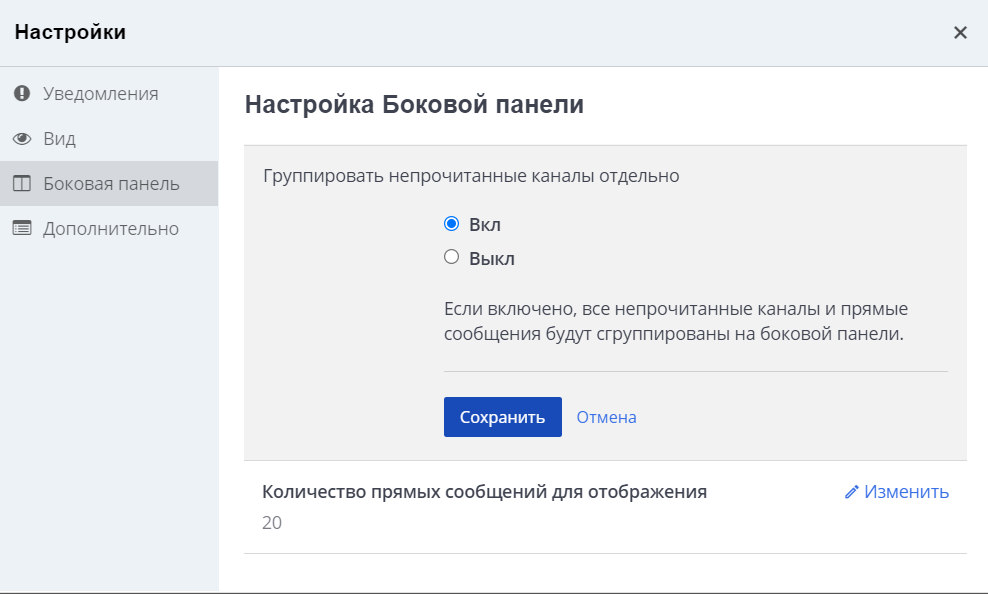Close the Настройки dialog
The height and width of the screenshot is (594, 988).
[960, 32]
